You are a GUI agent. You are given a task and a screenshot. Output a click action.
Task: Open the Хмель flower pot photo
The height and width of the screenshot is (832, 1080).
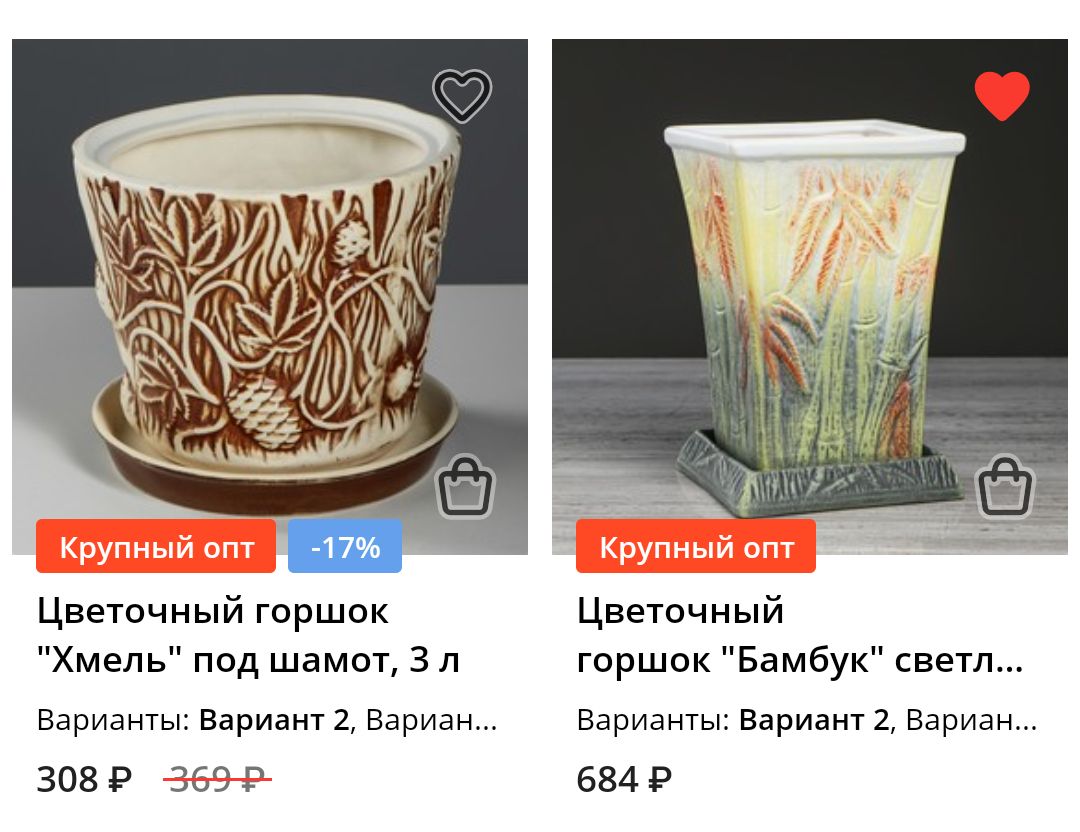tap(270, 296)
